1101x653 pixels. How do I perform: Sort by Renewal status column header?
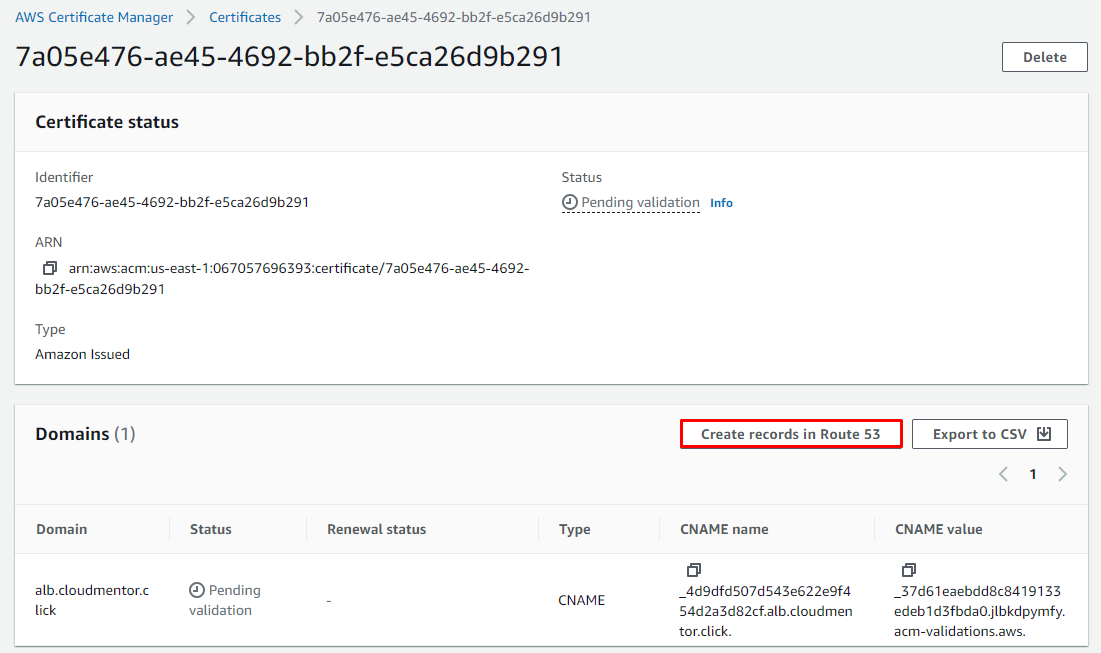pyautogui.click(x=376, y=529)
